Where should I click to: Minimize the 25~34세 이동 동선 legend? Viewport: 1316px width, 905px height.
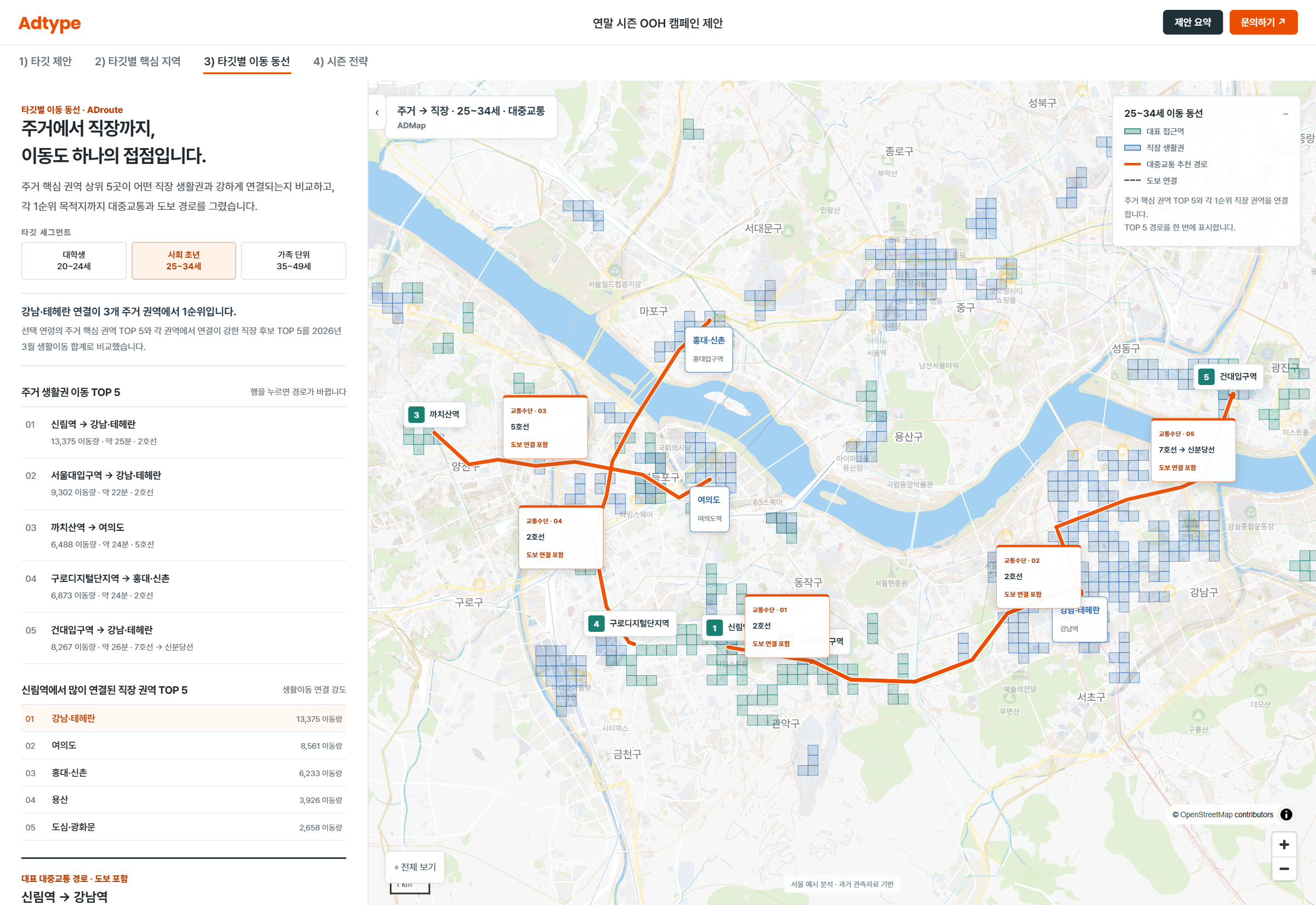pyautogui.click(x=1285, y=114)
